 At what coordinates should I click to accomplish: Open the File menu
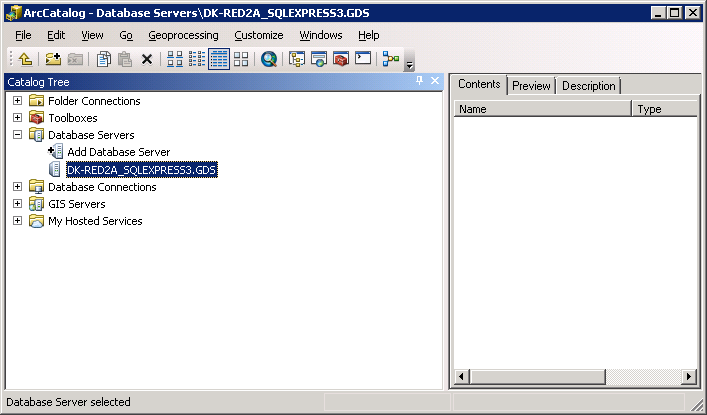click(23, 35)
